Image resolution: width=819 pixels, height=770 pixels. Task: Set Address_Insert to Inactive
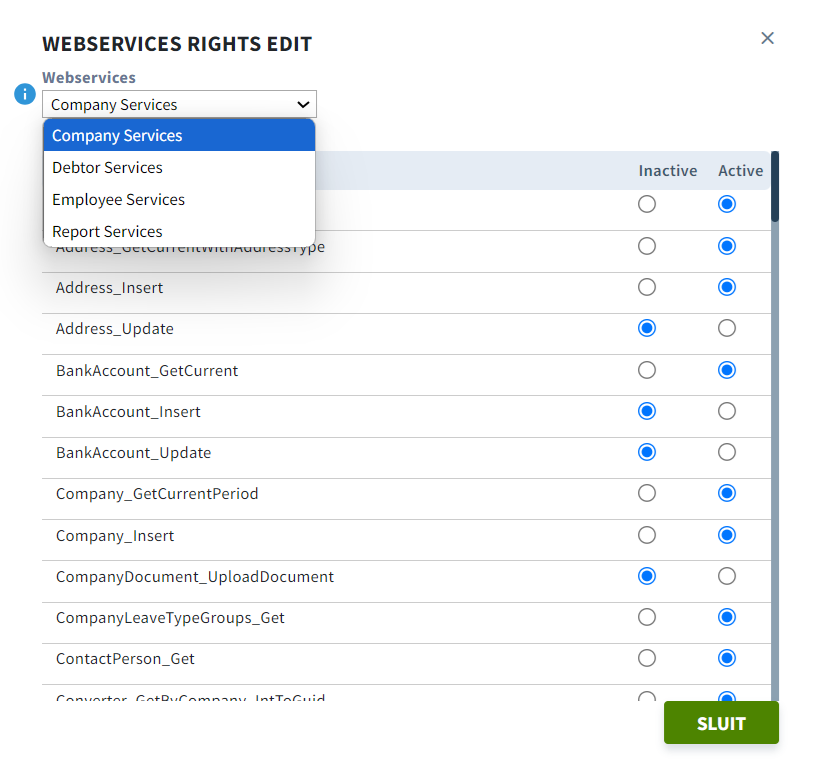pos(647,287)
